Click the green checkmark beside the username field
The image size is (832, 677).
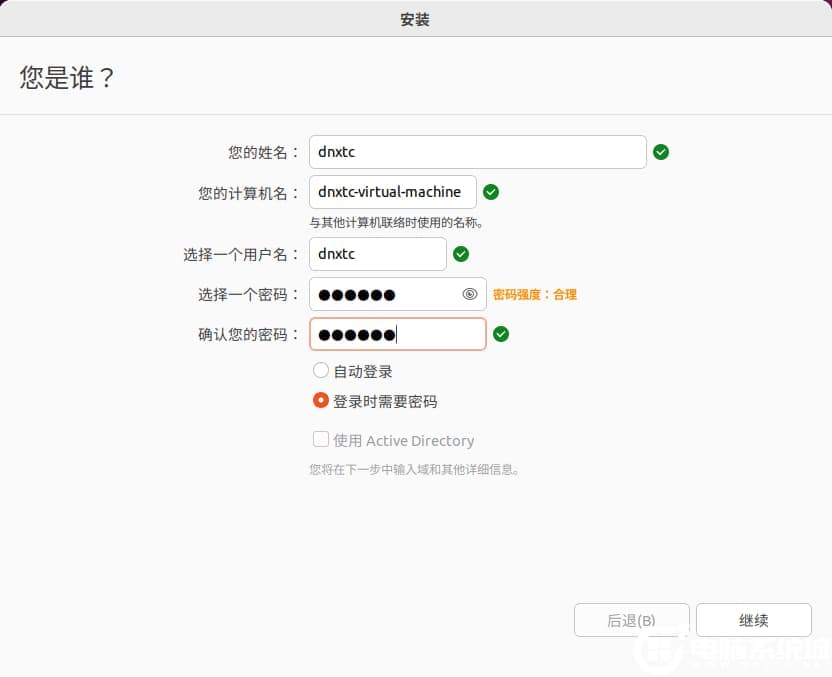tap(461, 254)
